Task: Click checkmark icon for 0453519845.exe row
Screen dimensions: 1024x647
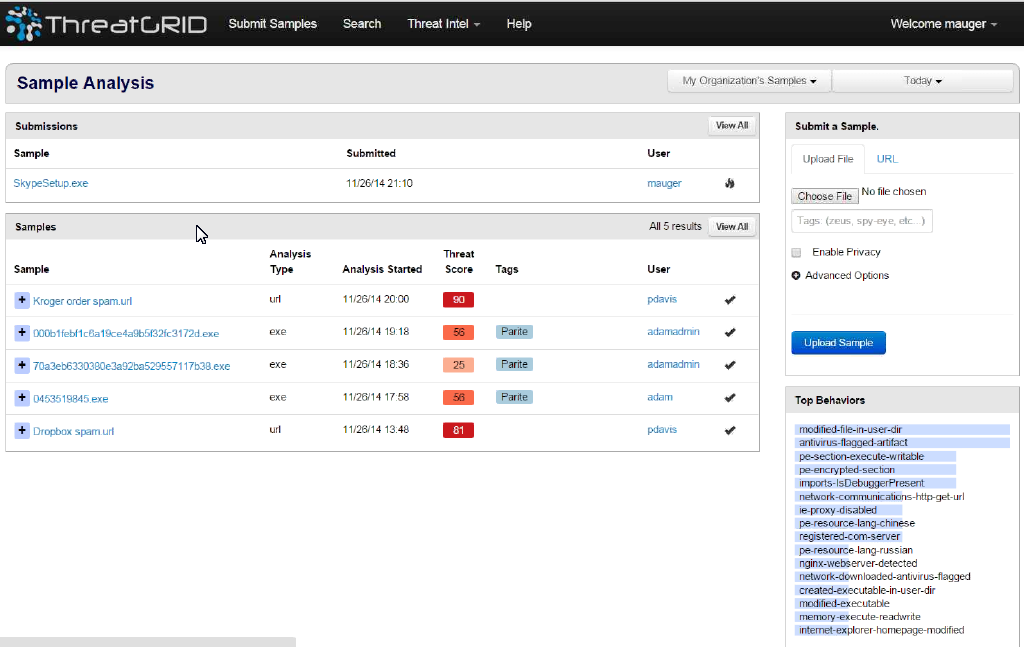Action: [x=730, y=398]
